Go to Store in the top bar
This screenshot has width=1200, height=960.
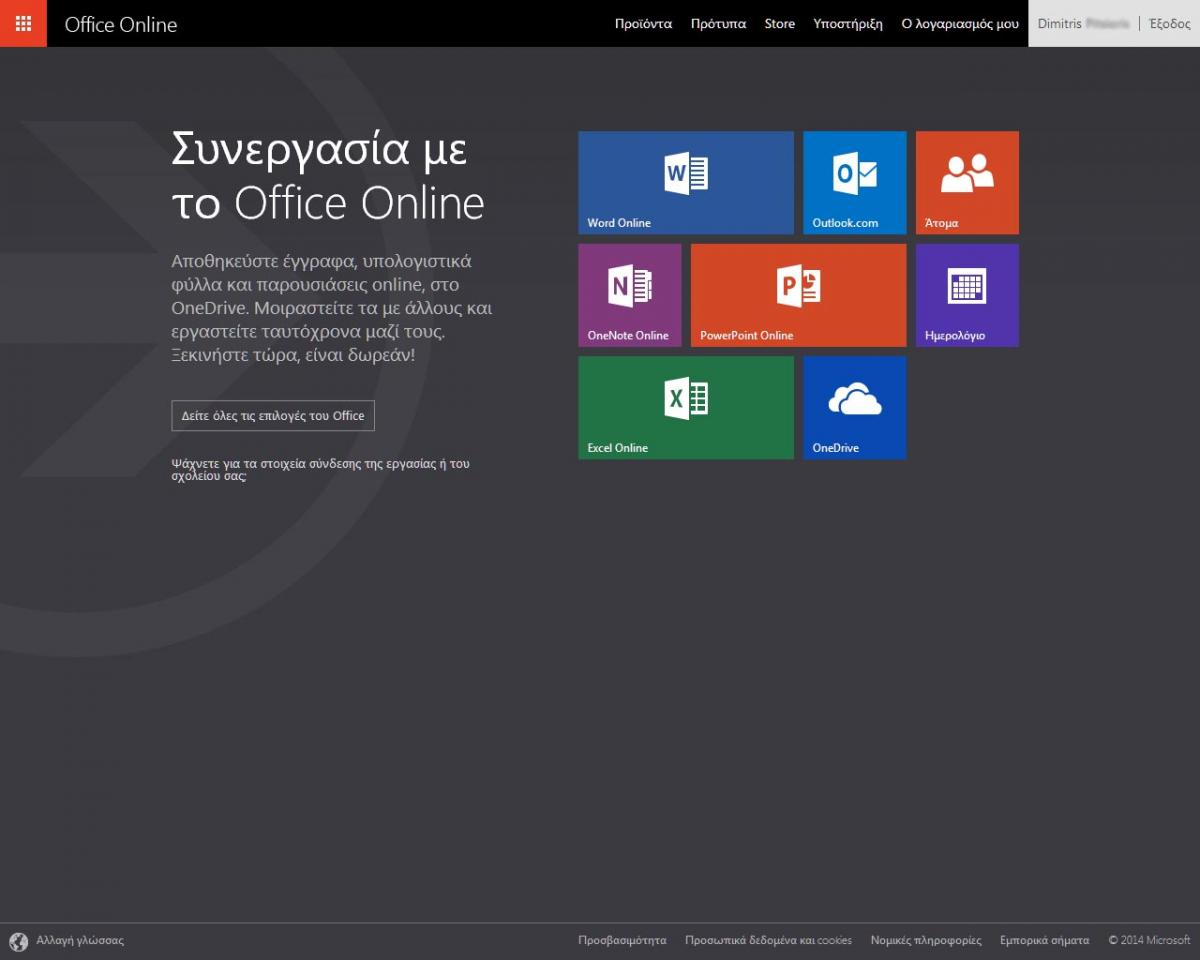[780, 24]
